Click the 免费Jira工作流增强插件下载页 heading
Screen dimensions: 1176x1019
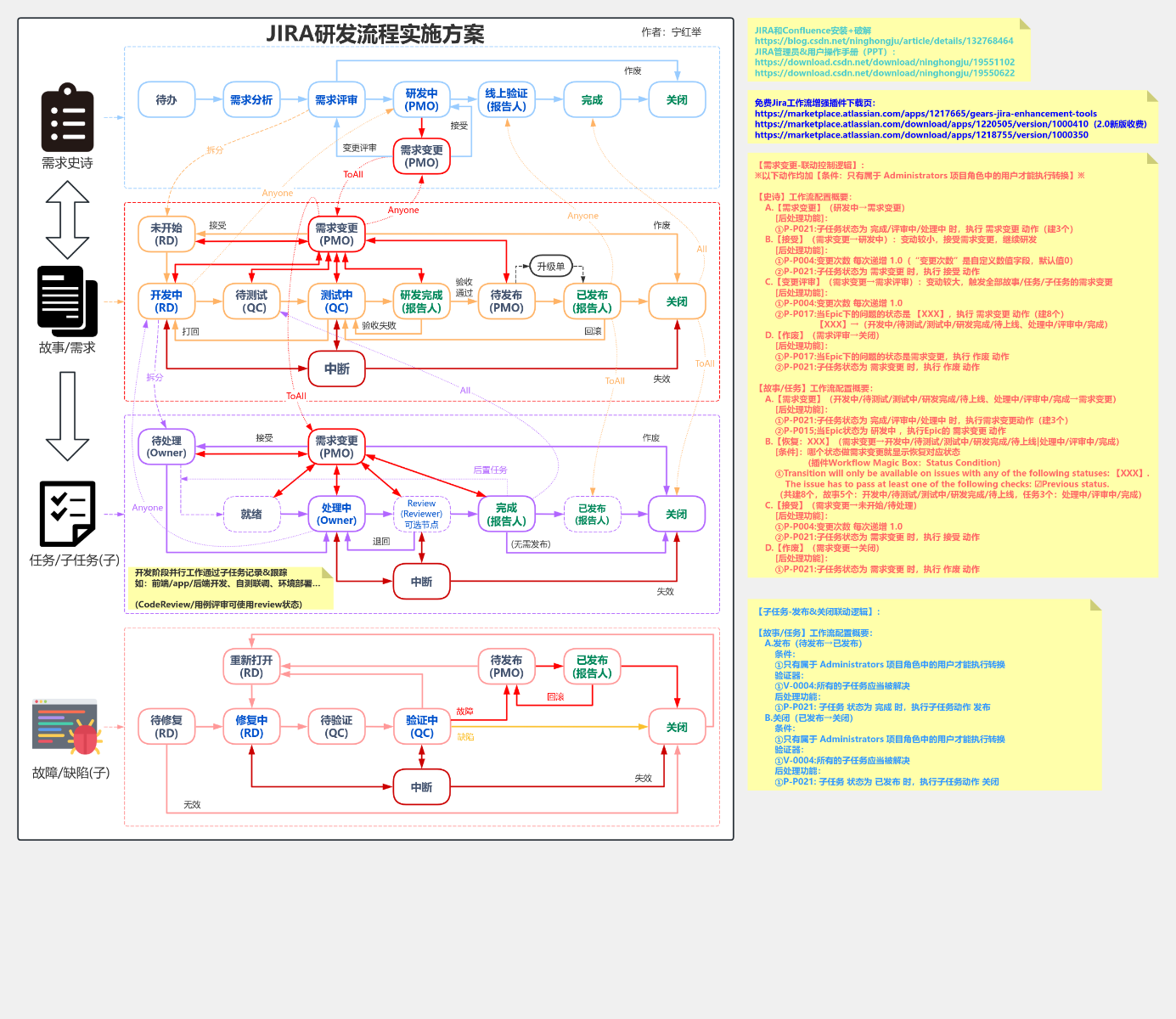tap(815, 103)
